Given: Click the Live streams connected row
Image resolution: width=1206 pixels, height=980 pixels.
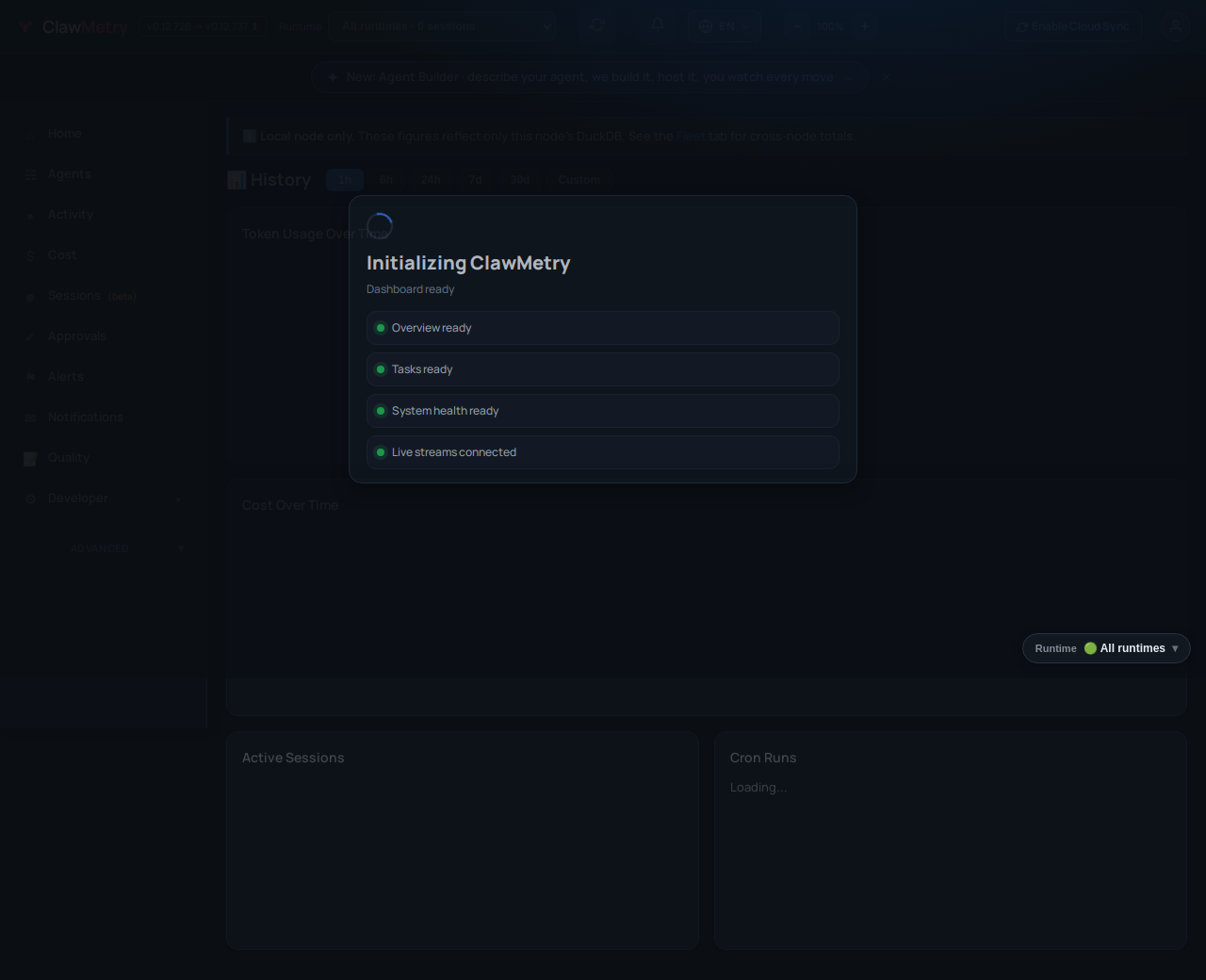Looking at the screenshot, I should click(x=603, y=452).
